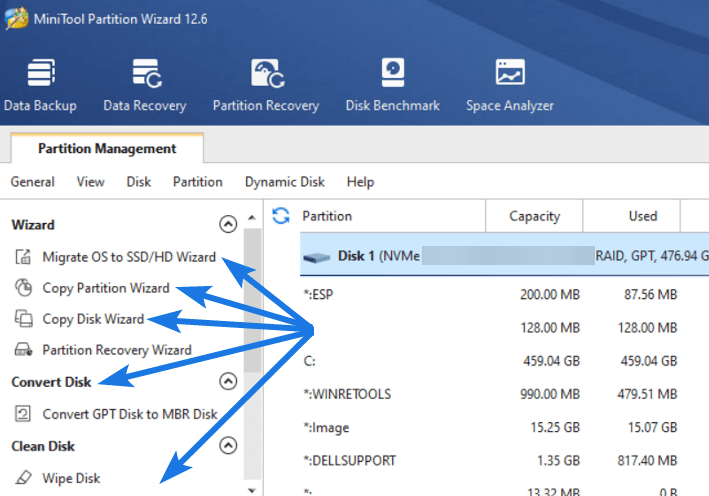Collapse the Wizard section

228,224
